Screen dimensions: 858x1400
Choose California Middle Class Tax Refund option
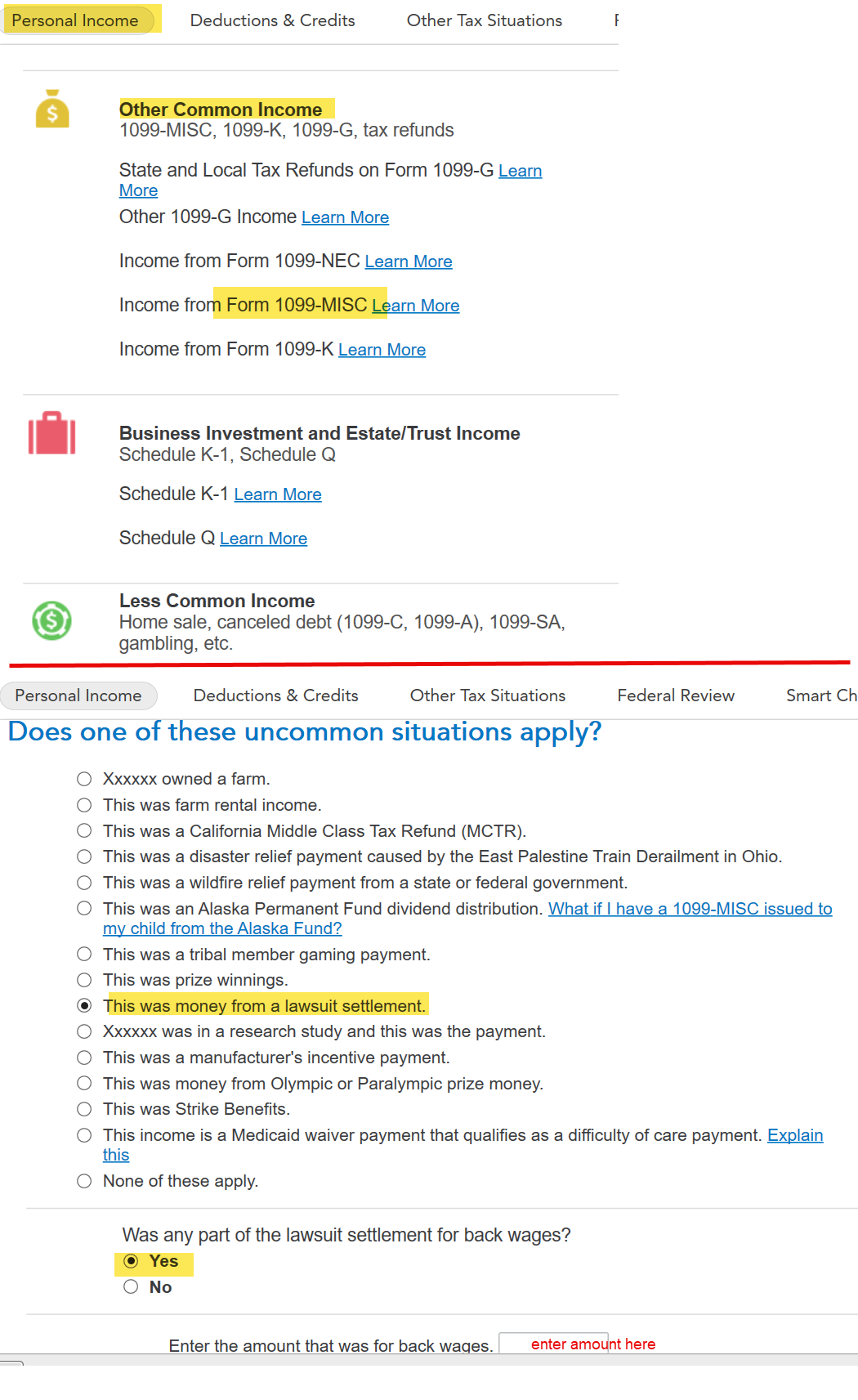pos(84,831)
